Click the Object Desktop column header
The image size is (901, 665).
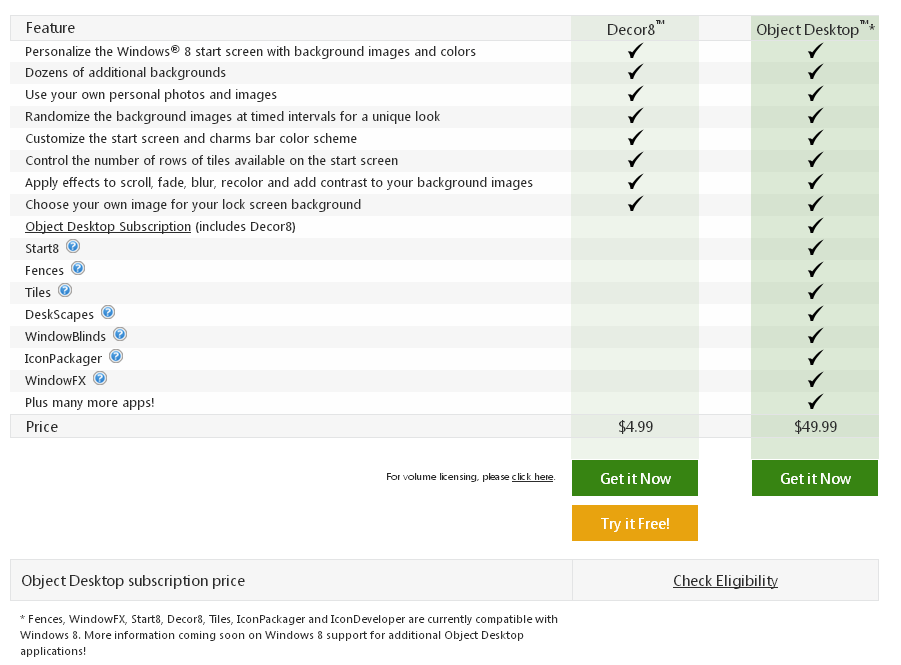click(815, 29)
